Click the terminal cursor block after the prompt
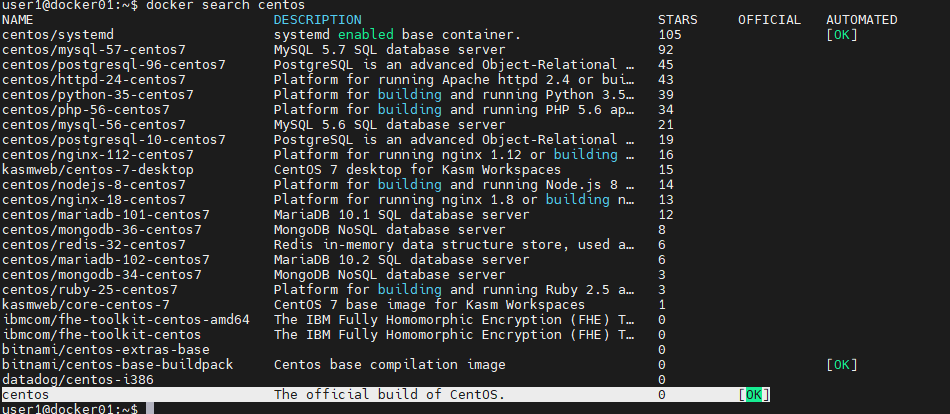The image size is (950, 414). click(x=150, y=409)
